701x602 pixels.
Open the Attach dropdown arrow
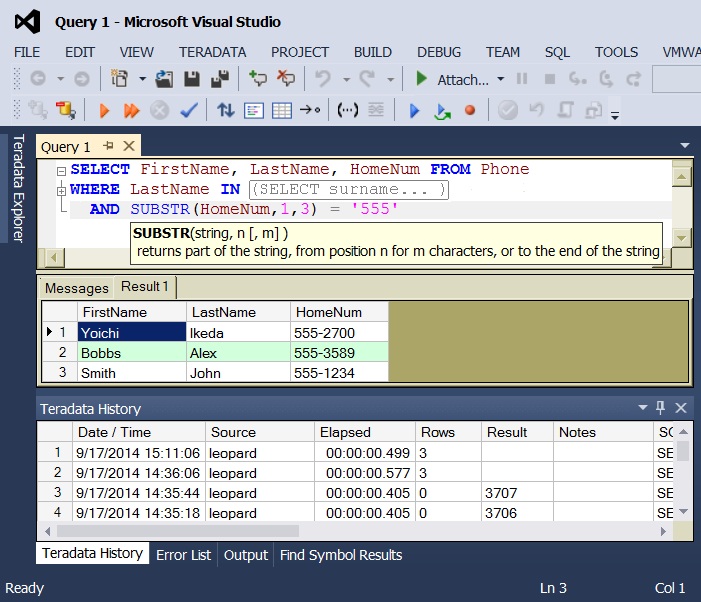[501, 79]
